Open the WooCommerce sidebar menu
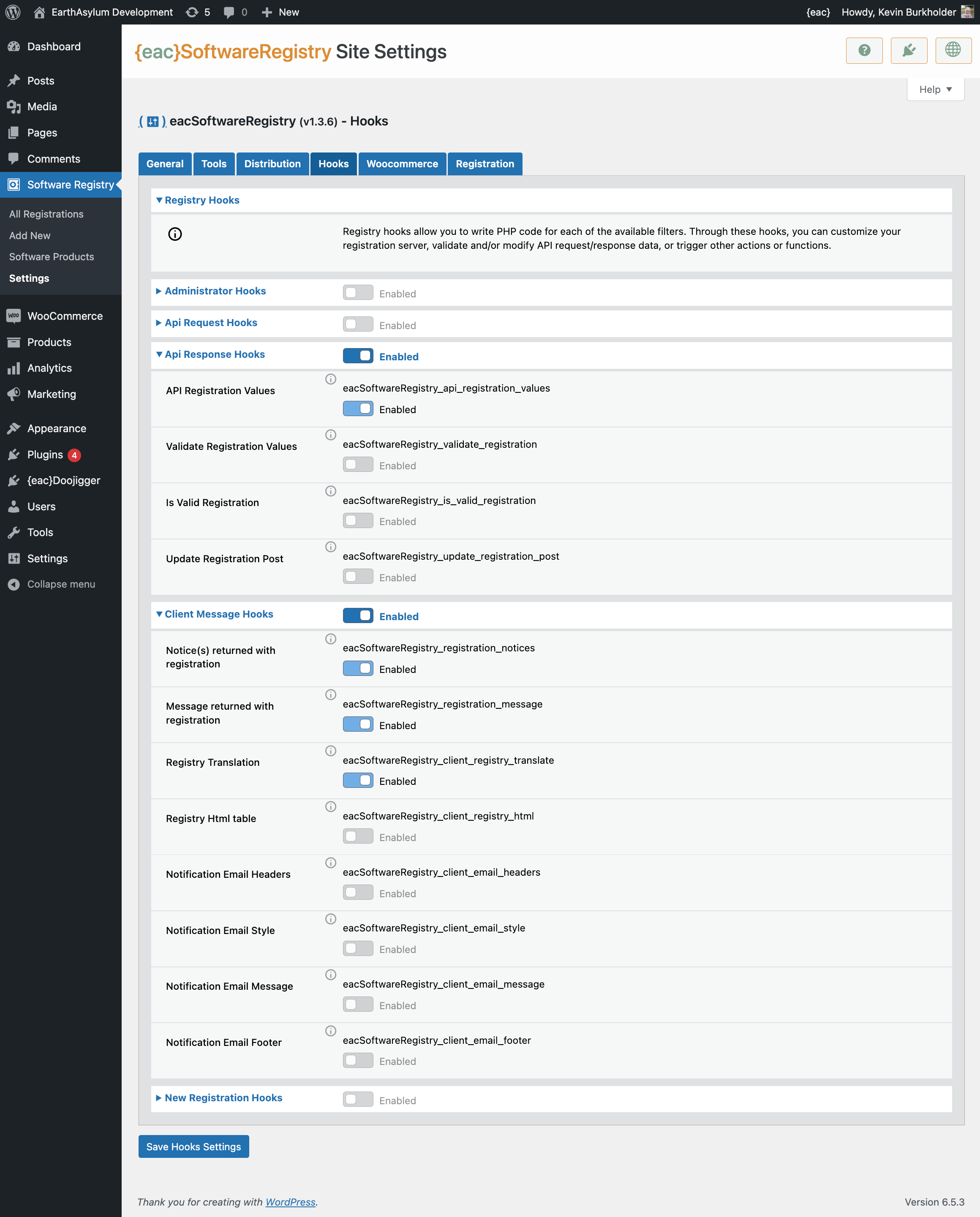Image resolution: width=980 pixels, height=1217 pixels. 60,316
